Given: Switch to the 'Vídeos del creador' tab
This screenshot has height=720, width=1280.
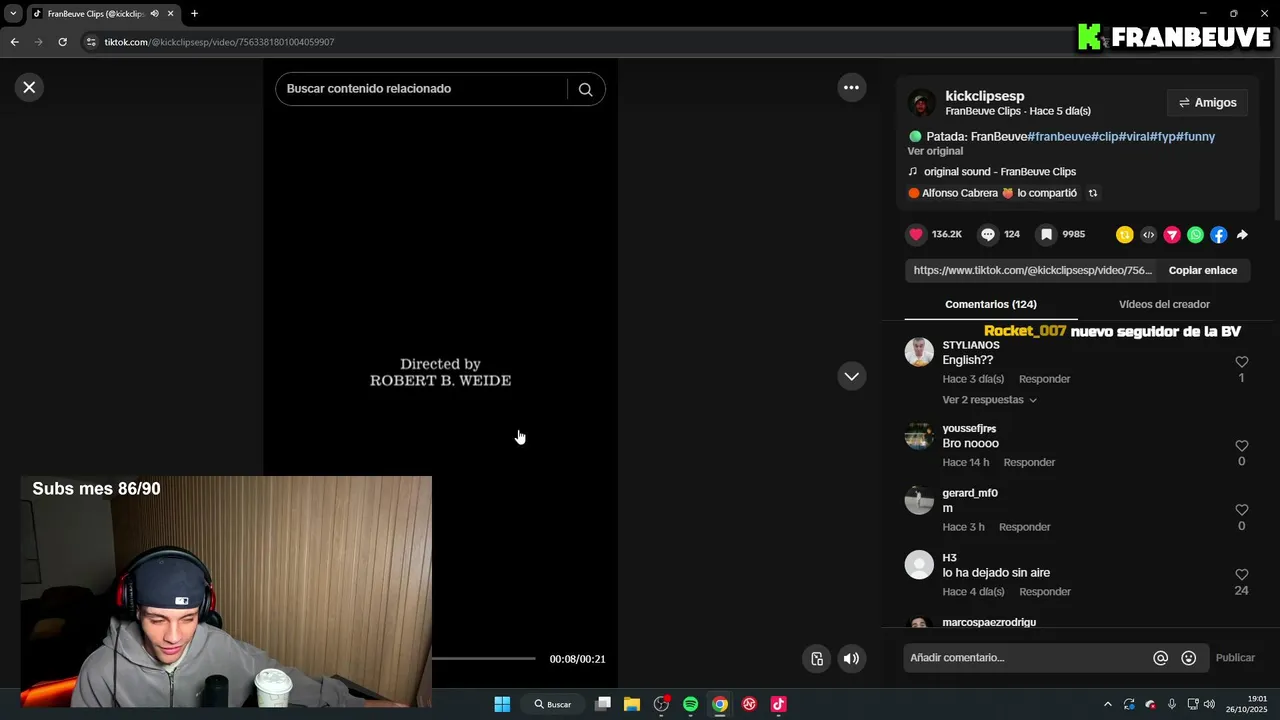Looking at the screenshot, I should 1164,304.
